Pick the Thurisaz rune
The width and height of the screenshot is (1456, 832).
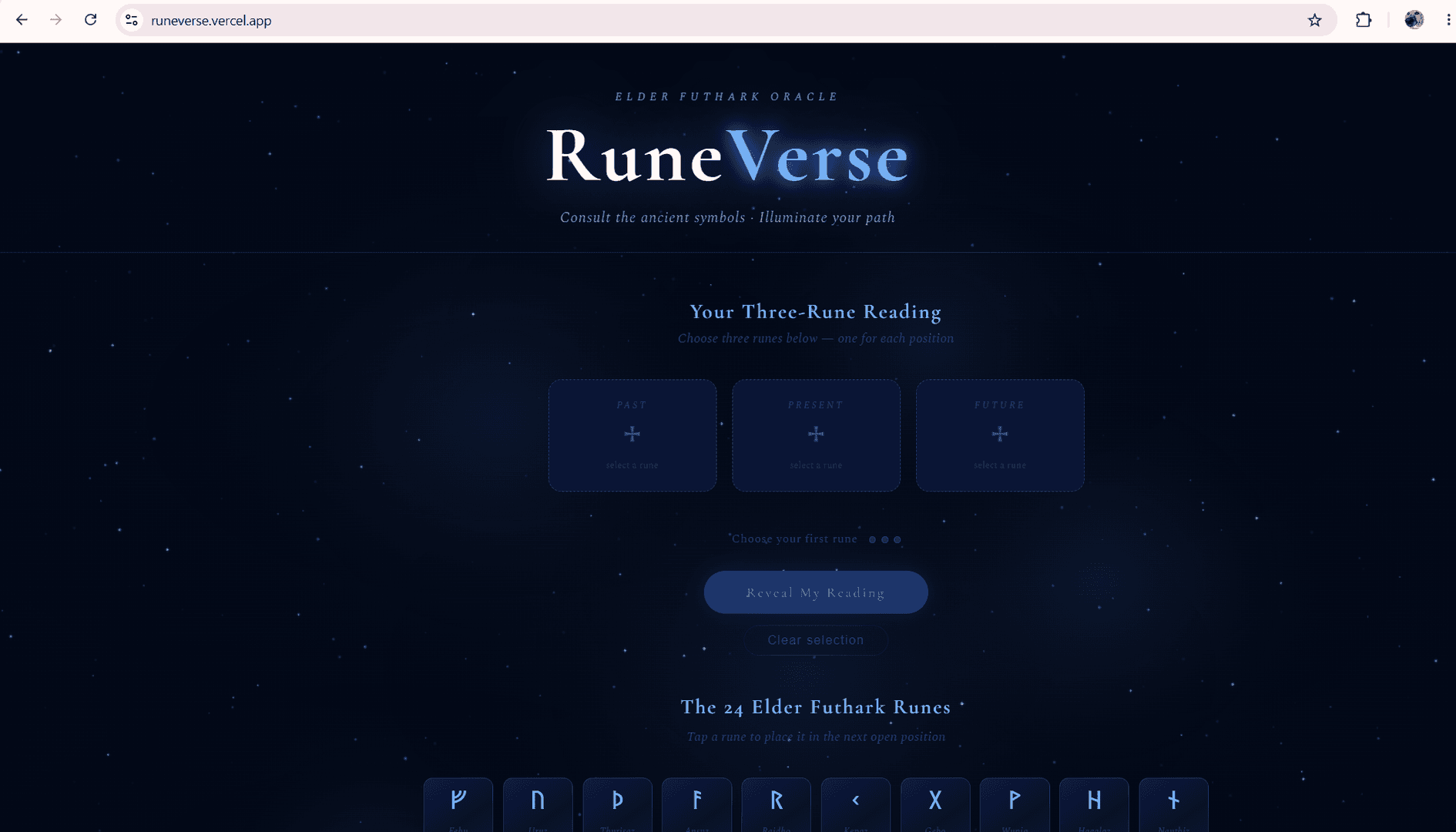point(617,805)
